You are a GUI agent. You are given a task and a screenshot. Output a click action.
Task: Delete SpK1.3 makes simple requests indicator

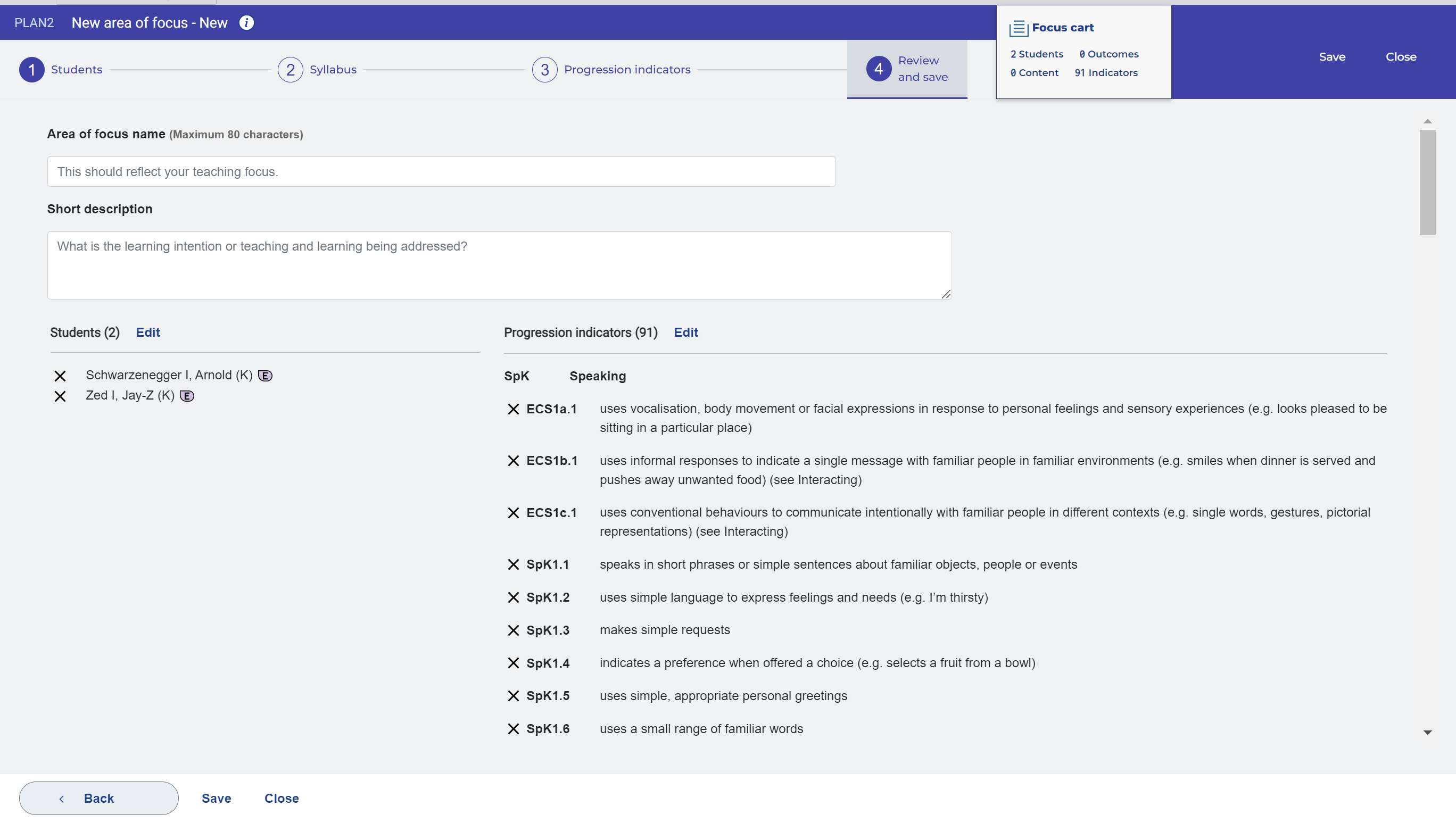pyautogui.click(x=513, y=630)
